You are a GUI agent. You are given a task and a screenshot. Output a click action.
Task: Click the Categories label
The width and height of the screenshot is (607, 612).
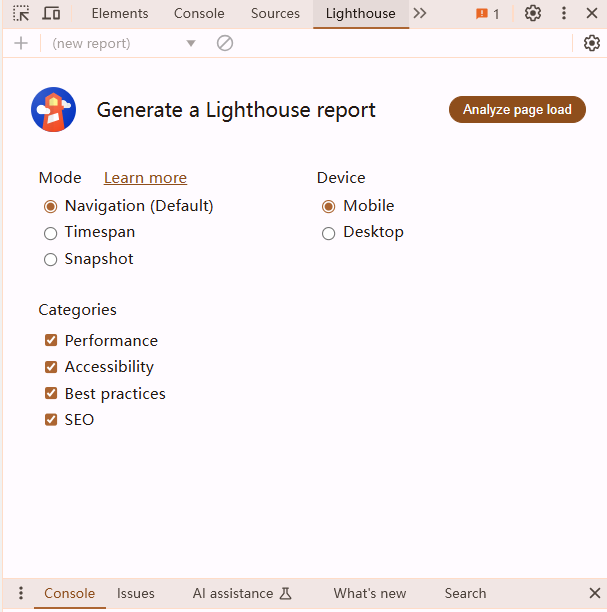point(77,310)
